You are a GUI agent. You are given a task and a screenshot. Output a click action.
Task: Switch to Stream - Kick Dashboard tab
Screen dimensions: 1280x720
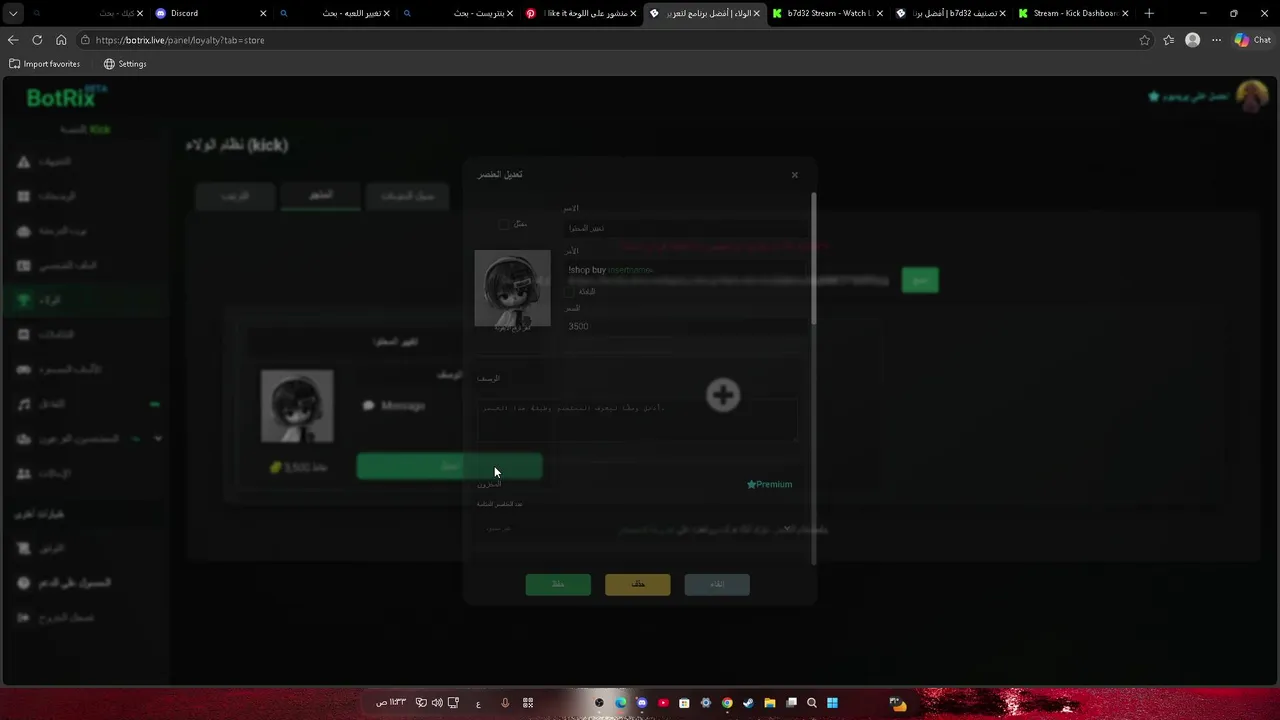pos(1074,13)
